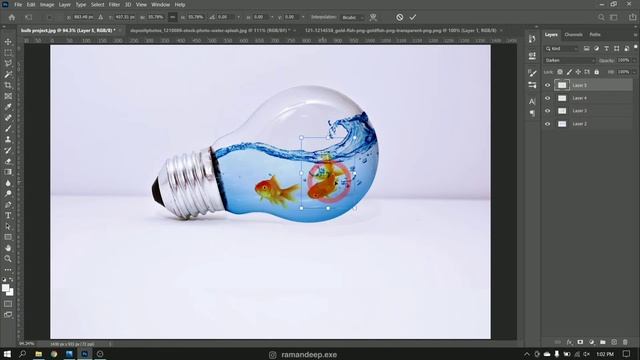Select the Rectangle shape tool

coord(8,237)
